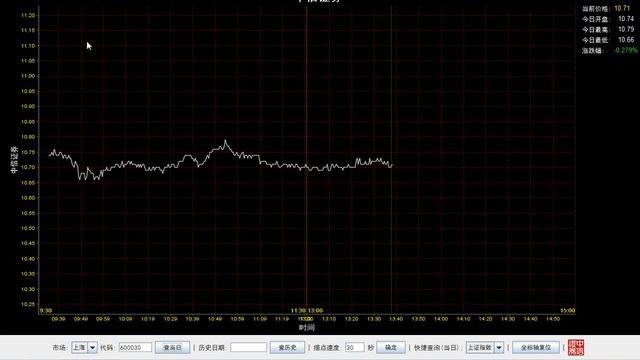Click the 当前价格 value 10.71
Image resolution: width=640 pixels, height=360 pixels.
pos(622,8)
